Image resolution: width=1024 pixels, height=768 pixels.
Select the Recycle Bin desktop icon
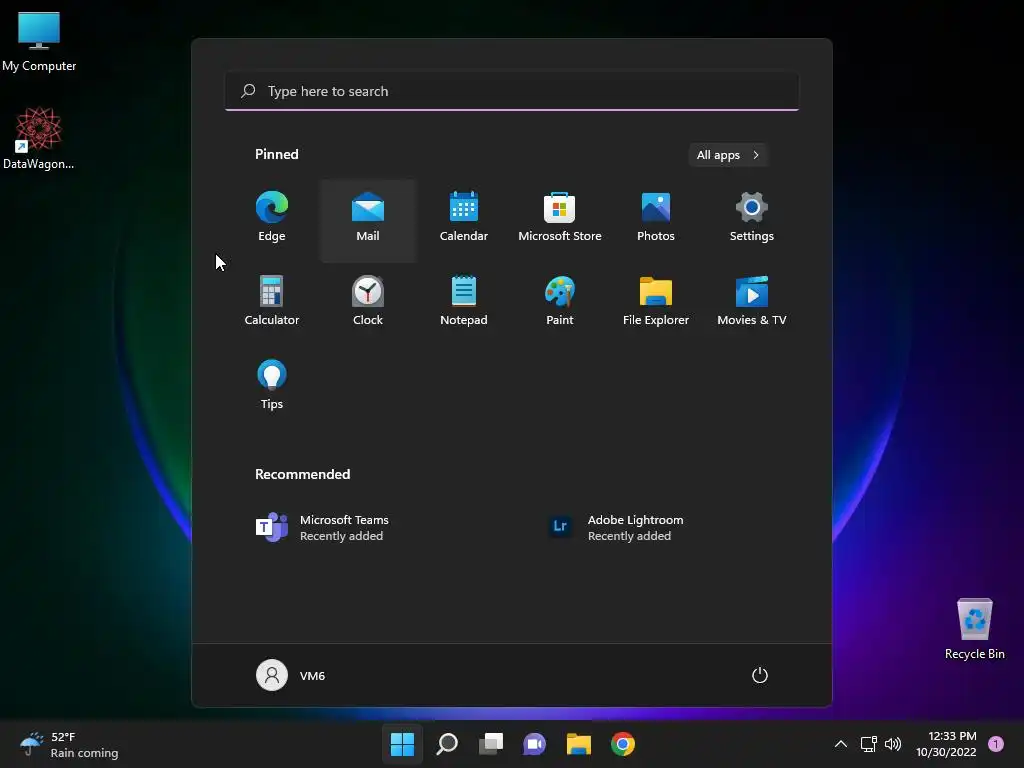click(x=974, y=630)
